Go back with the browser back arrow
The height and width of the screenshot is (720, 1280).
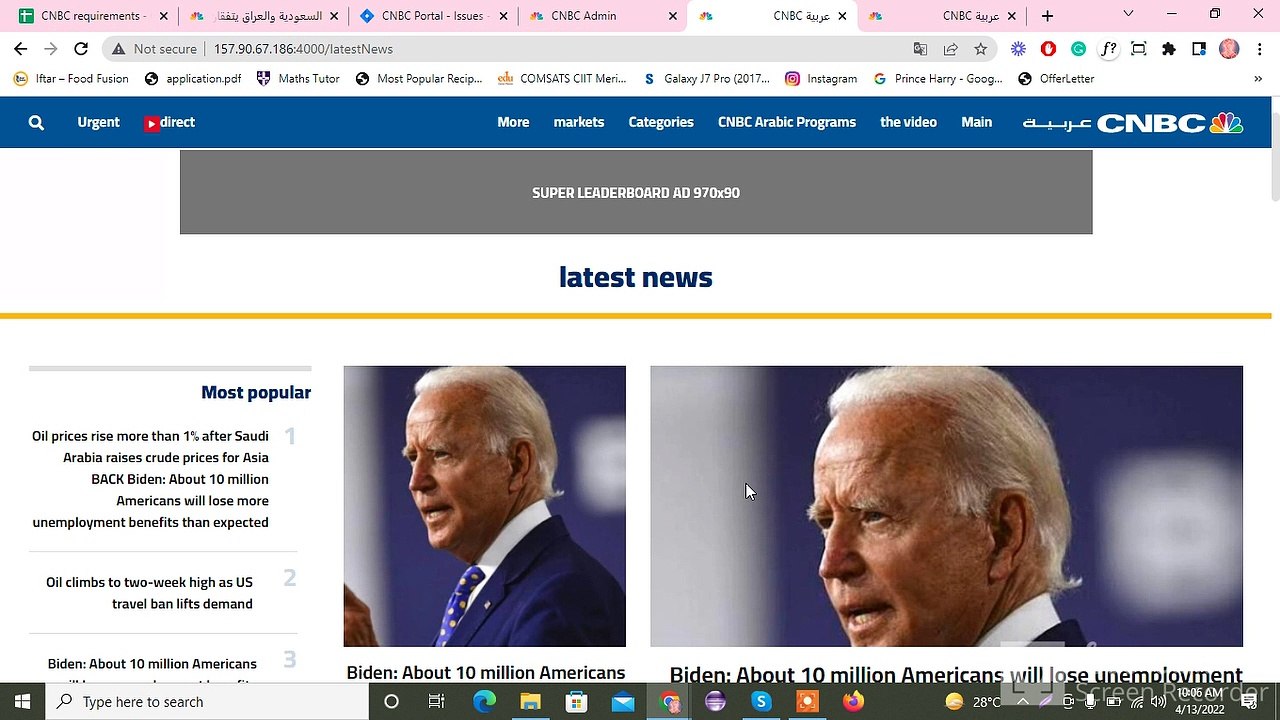20,48
